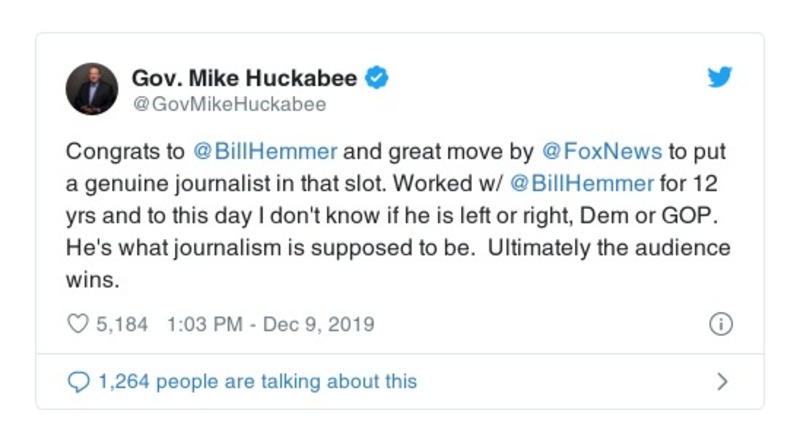Open "1,264 people are talking about this"
This screenshot has width=800, height=445.
click(x=256, y=381)
